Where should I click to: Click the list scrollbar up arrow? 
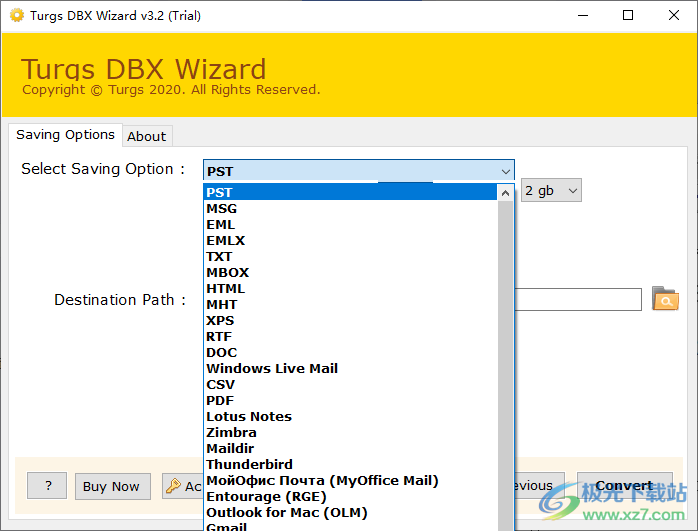click(505, 193)
